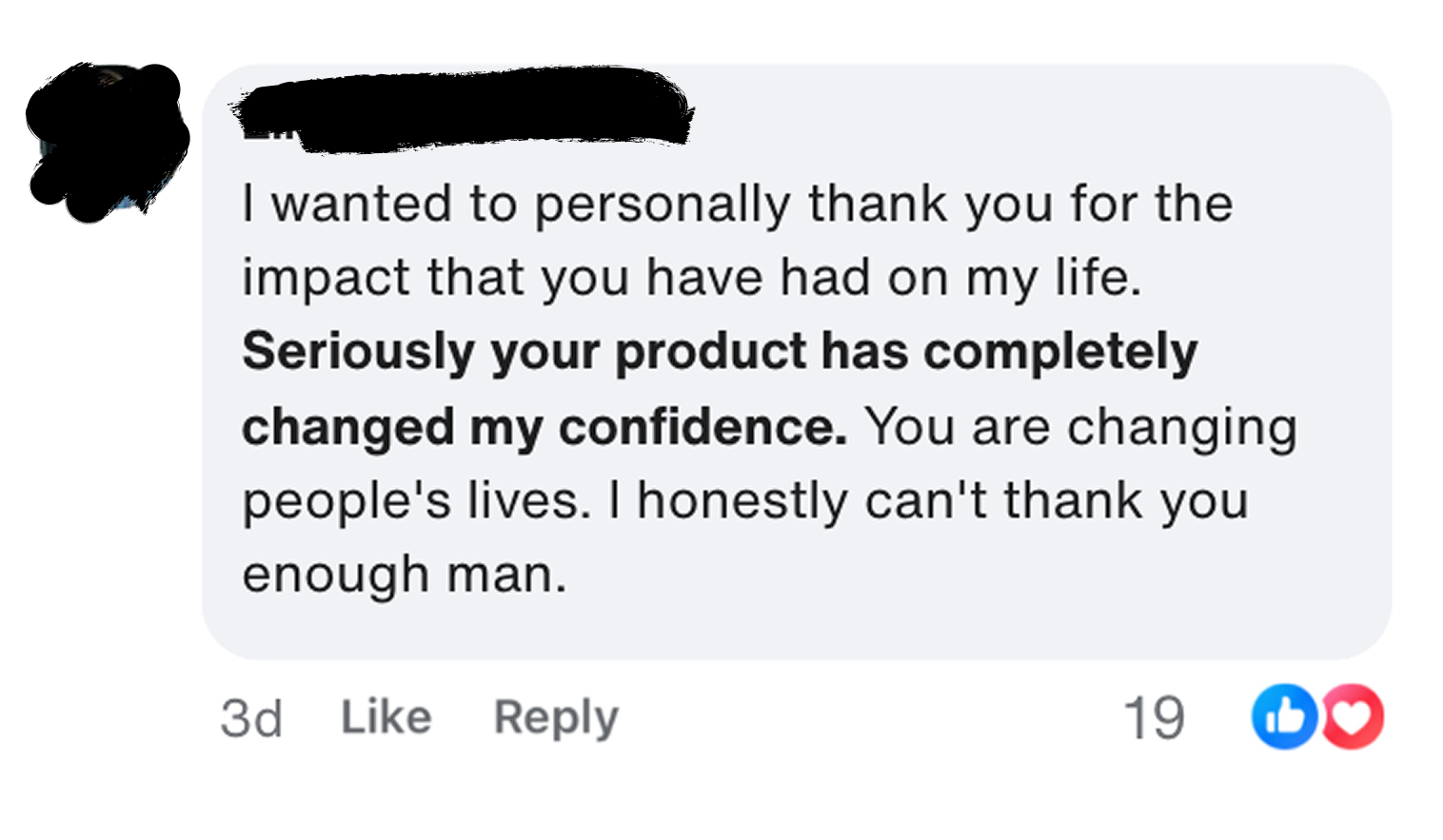
Task: Reply to the thank-you comment
Action: pos(556,716)
